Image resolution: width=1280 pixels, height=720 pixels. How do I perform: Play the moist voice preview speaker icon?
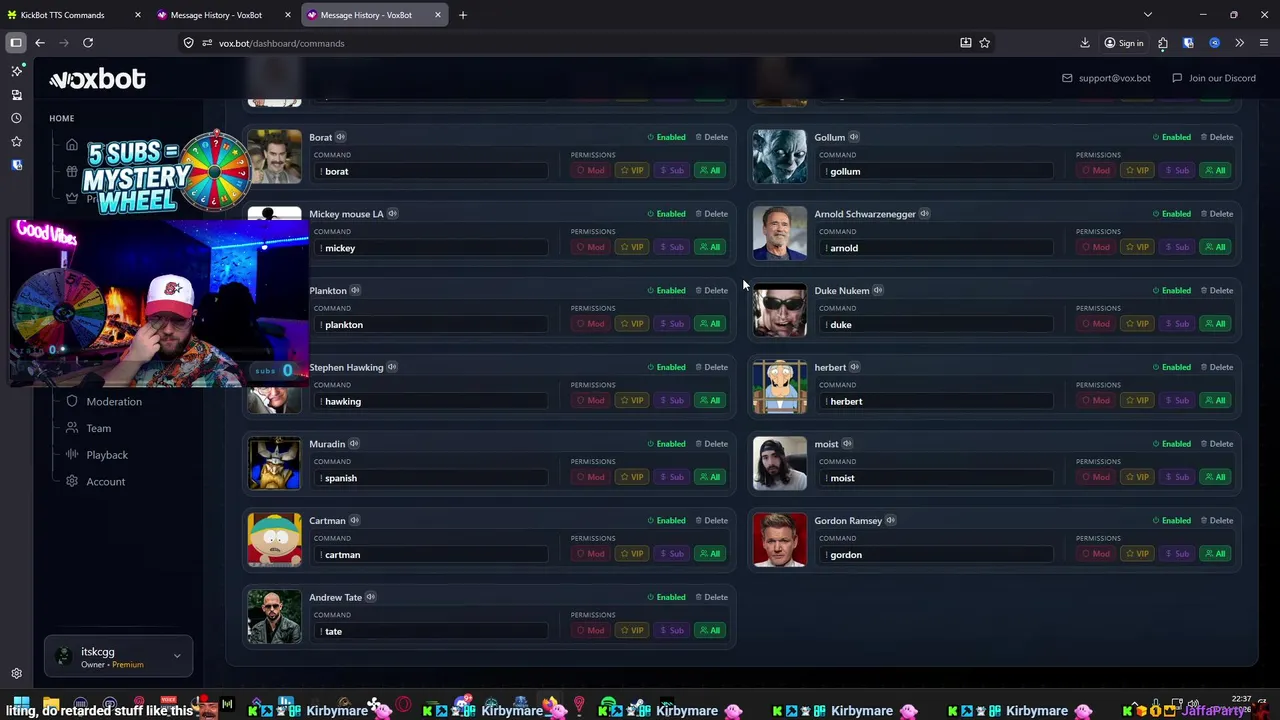848,444
